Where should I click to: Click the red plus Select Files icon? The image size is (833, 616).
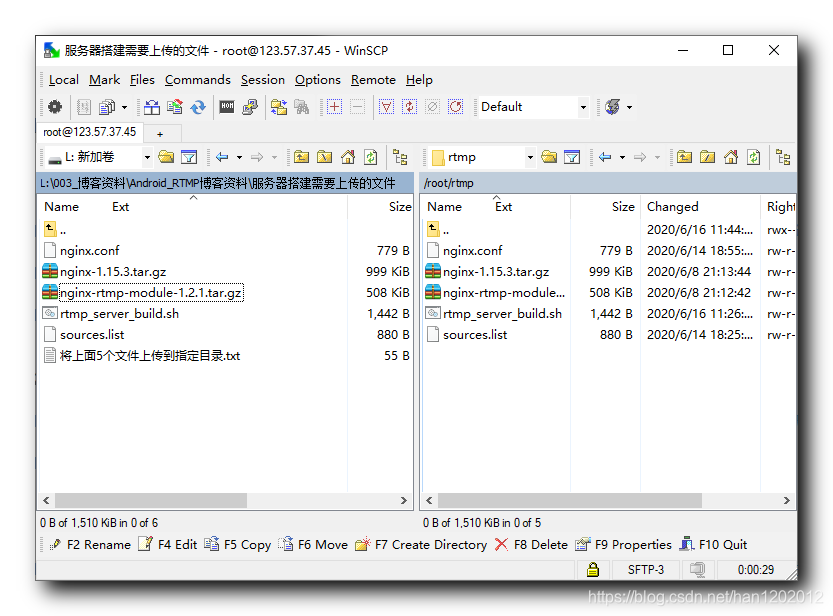pyautogui.click(x=335, y=107)
